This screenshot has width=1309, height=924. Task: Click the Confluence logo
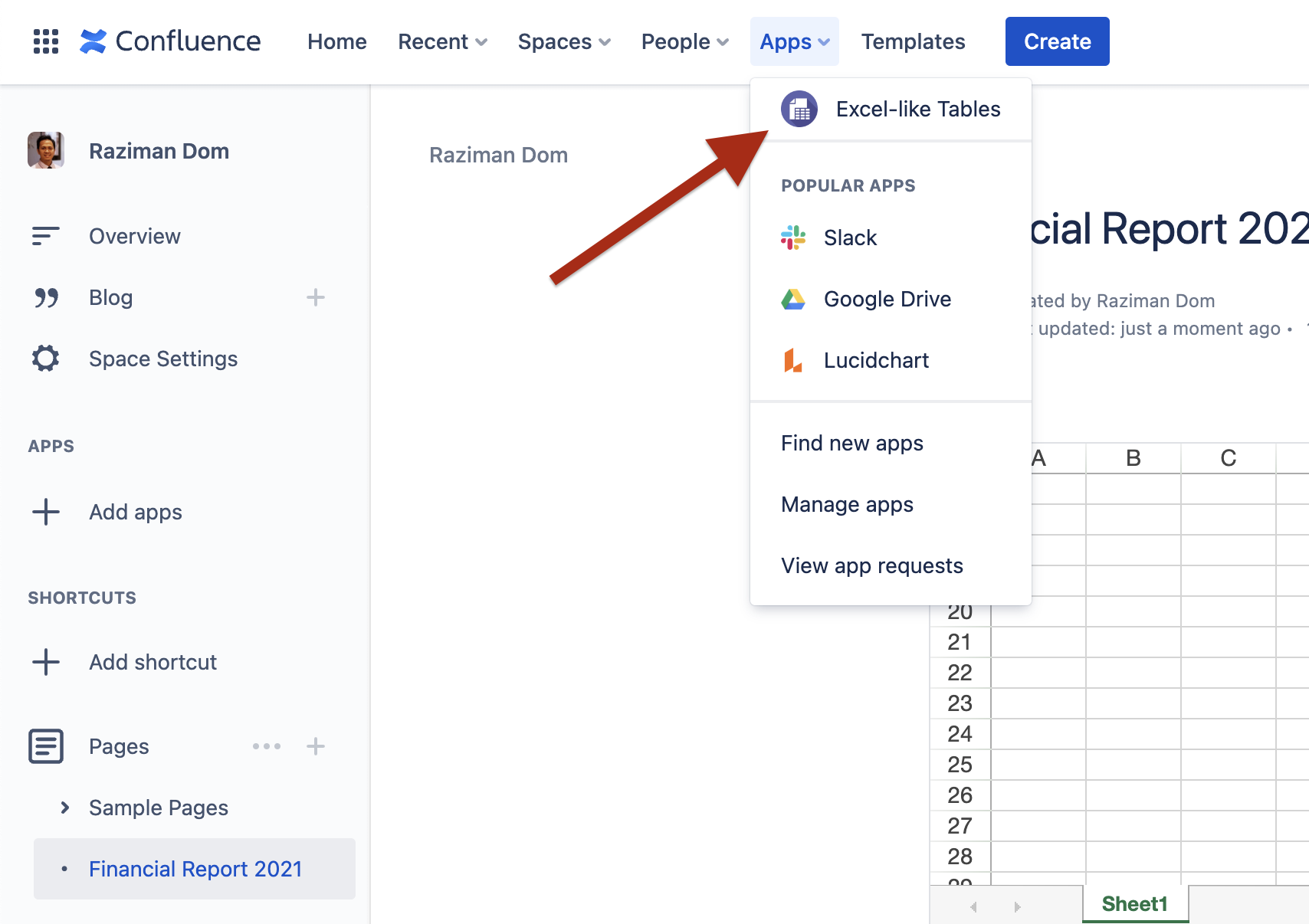(170, 41)
